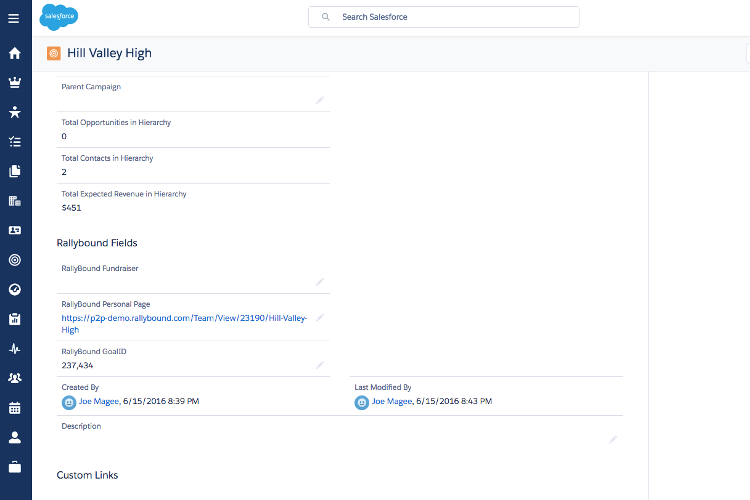Viewport: 750px width, 500px height.
Task: Open the RallyBound Personal Page URL link
Action: point(183,318)
